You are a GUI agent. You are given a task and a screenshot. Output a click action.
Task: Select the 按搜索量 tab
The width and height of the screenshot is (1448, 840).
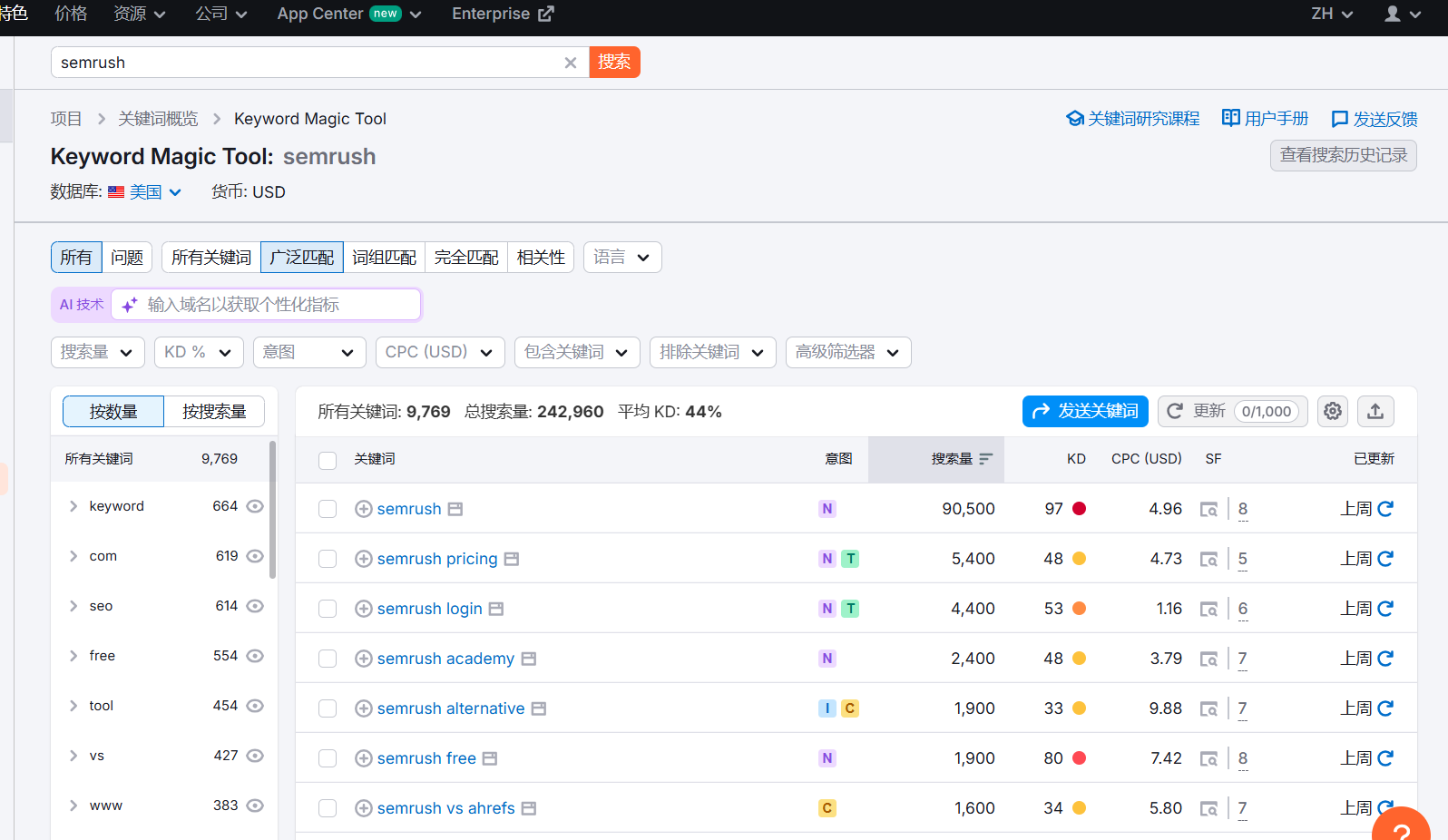[214, 412]
